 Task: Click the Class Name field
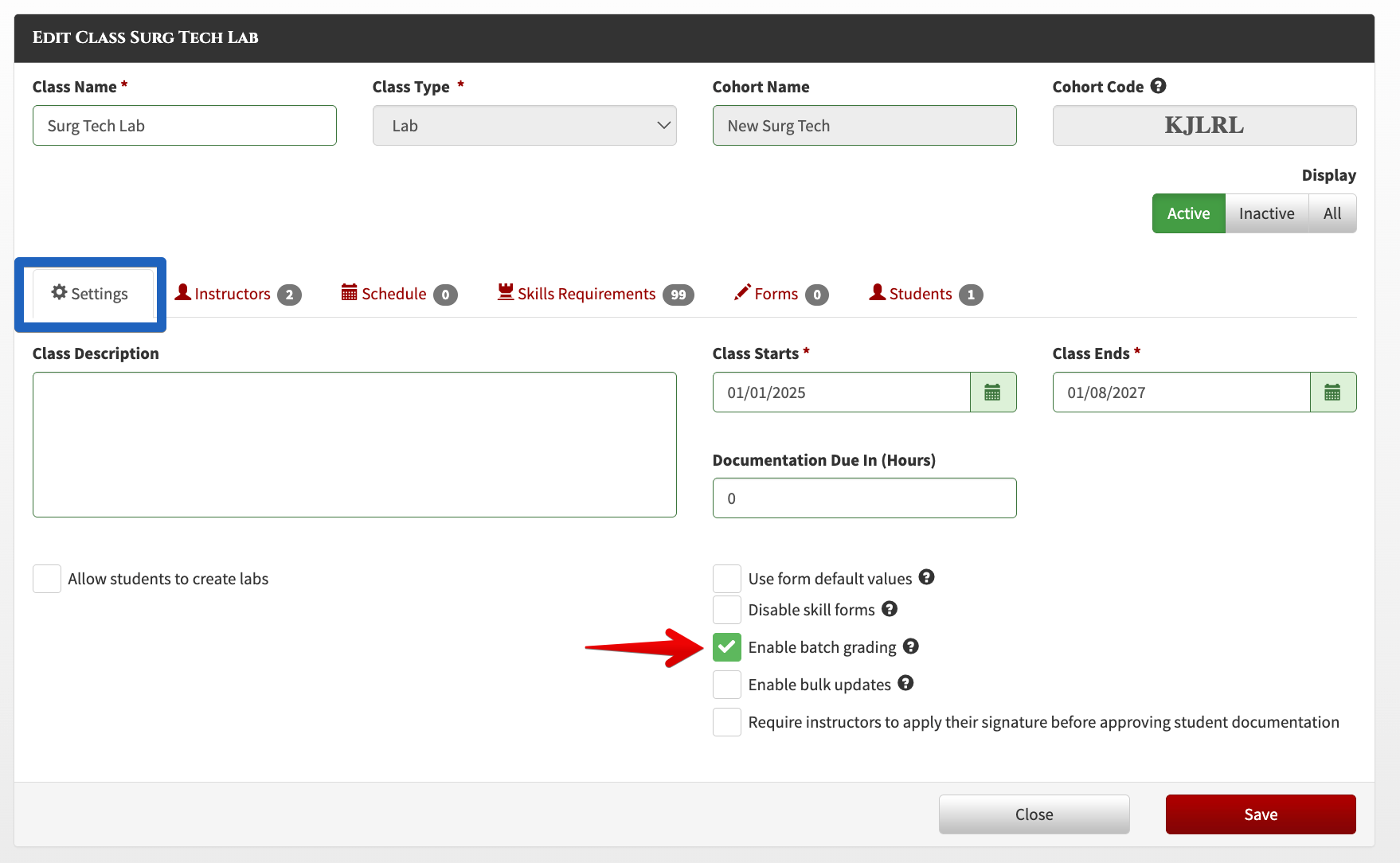click(x=185, y=126)
